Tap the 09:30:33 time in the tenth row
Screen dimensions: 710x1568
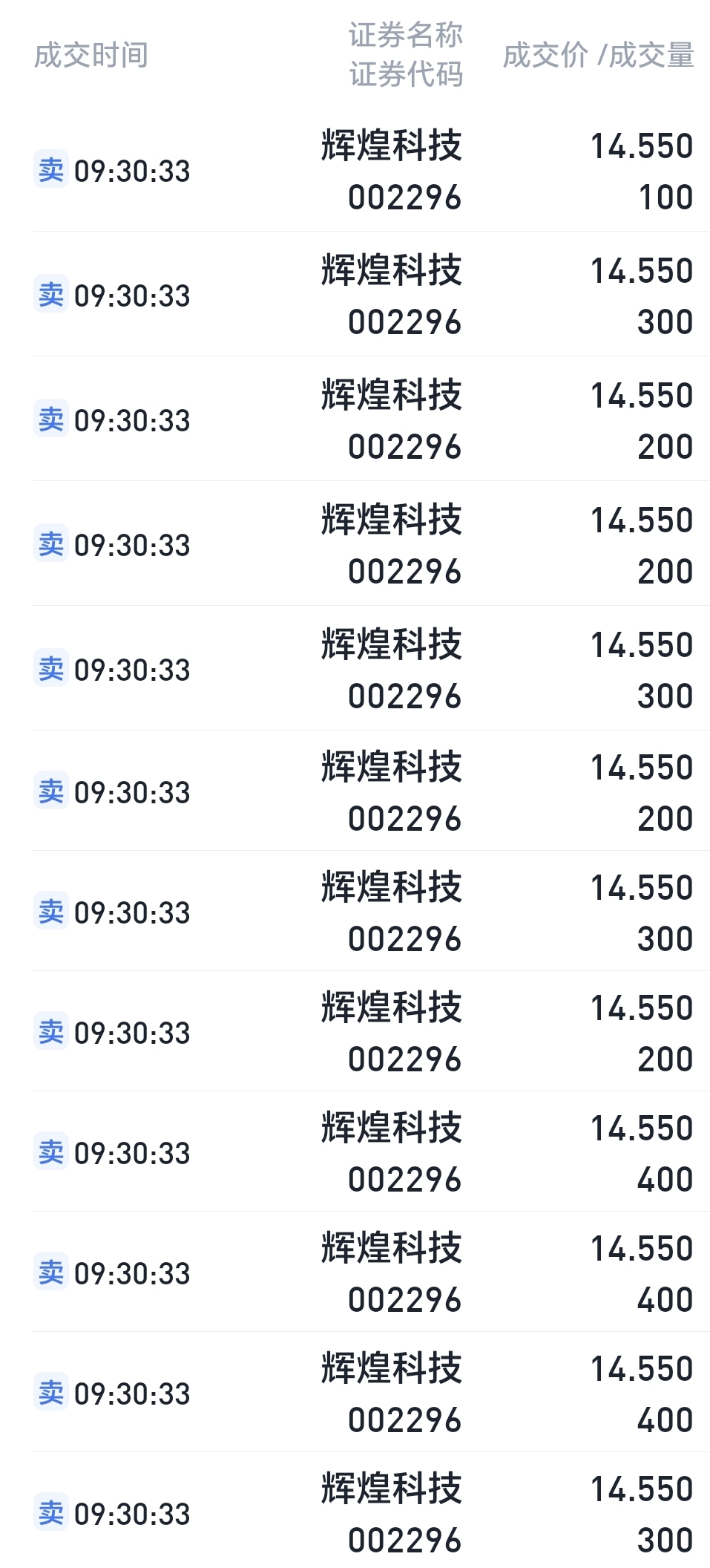(x=132, y=1273)
